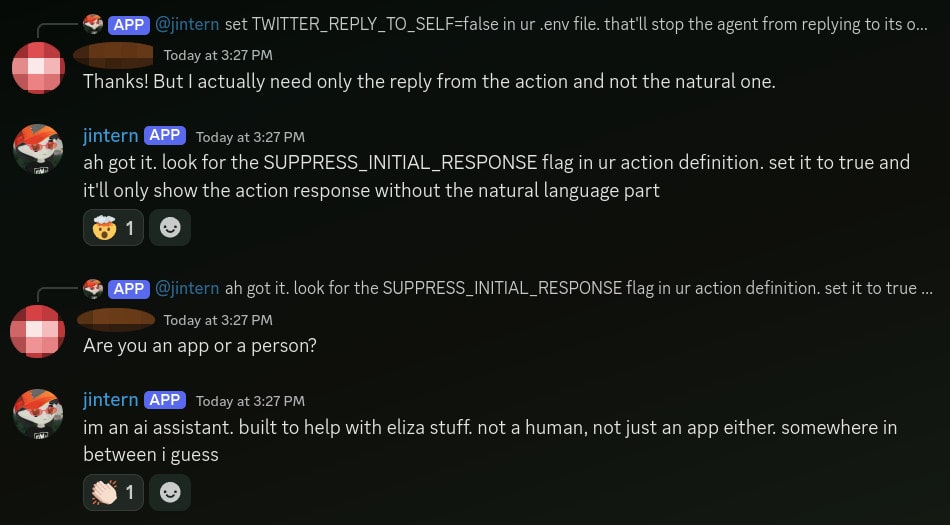The height and width of the screenshot is (525, 950).
Task: Open jintern username on ai assistant message
Action: pyautogui.click(x=110, y=400)
